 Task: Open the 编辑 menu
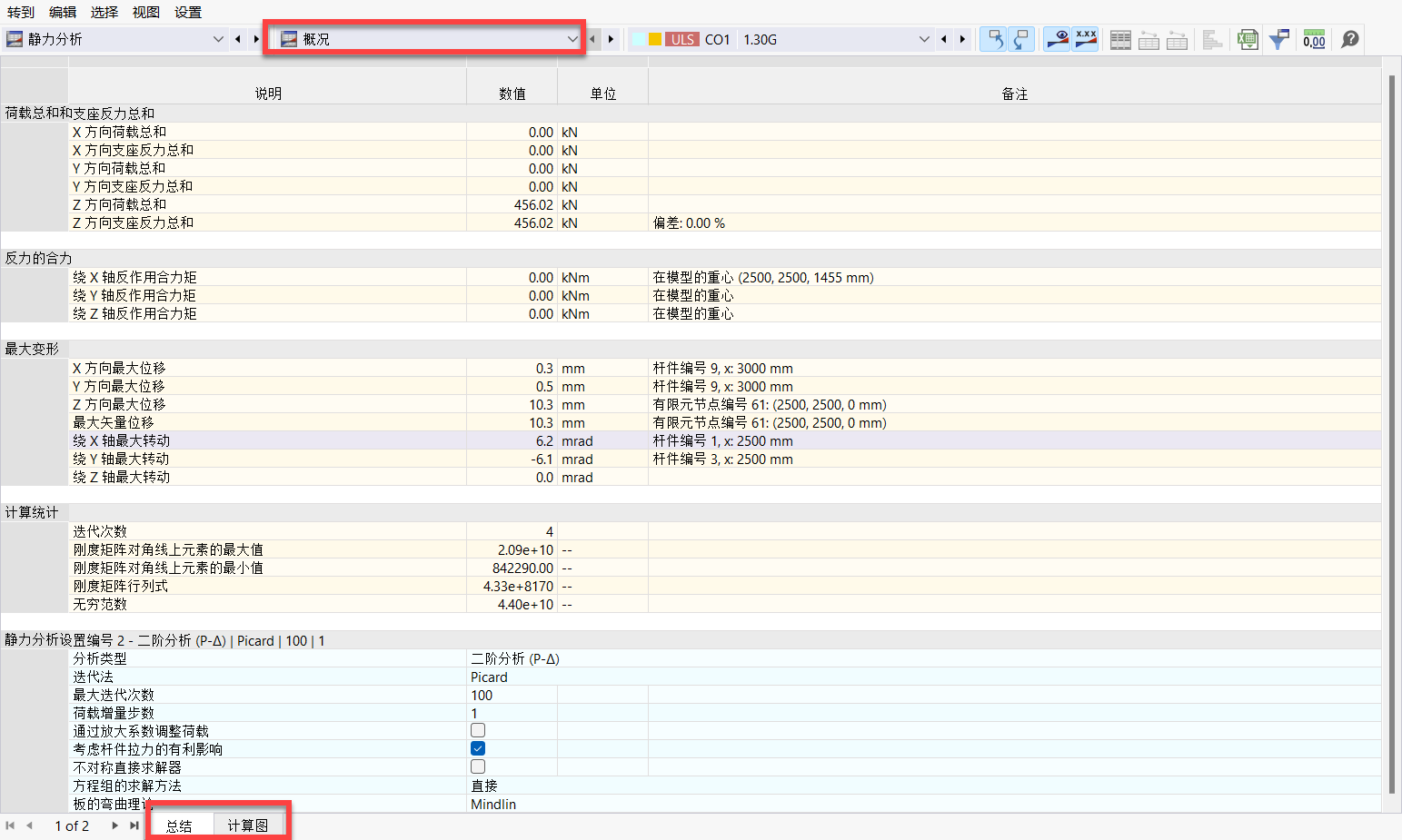[x=63, y=12]
